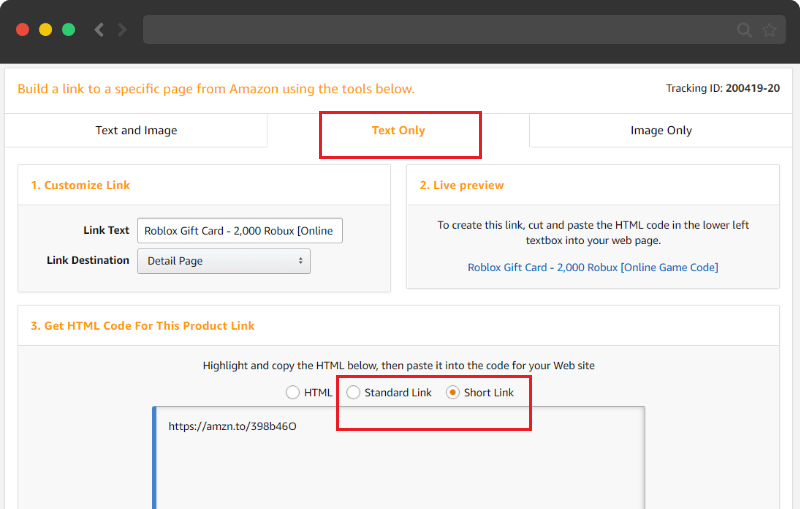Click the browser forward arrow

click(x=122, y=30)
